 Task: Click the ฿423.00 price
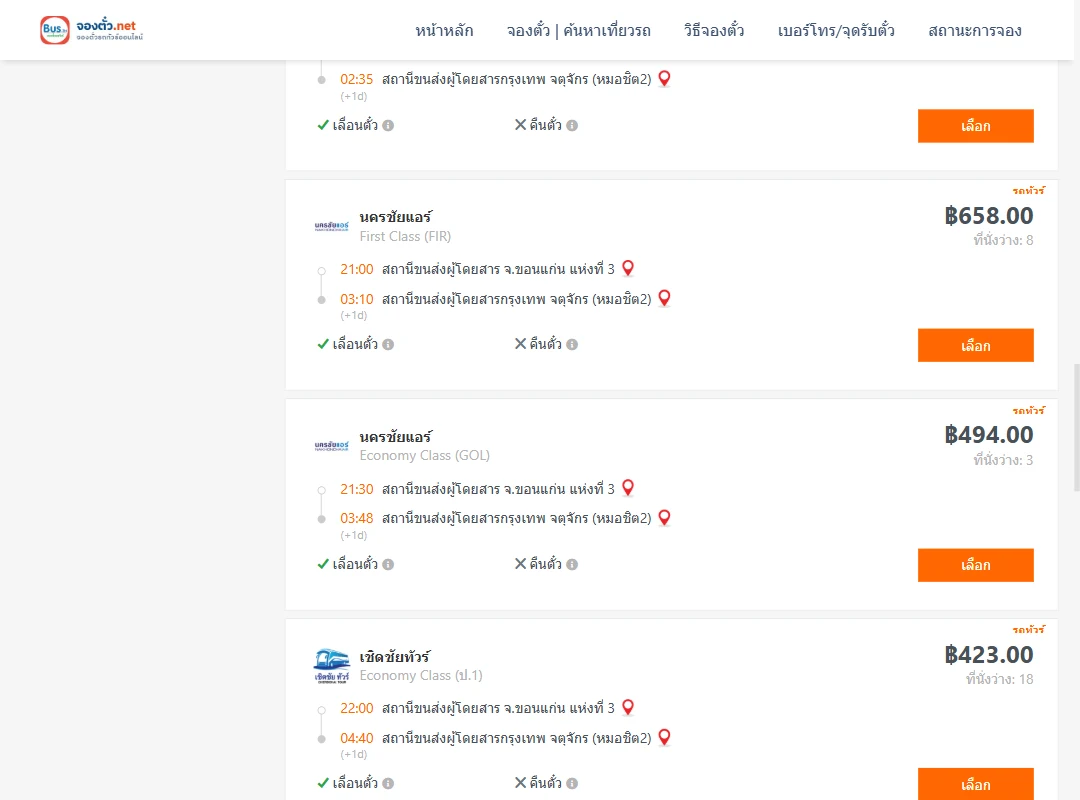[989, 655]
